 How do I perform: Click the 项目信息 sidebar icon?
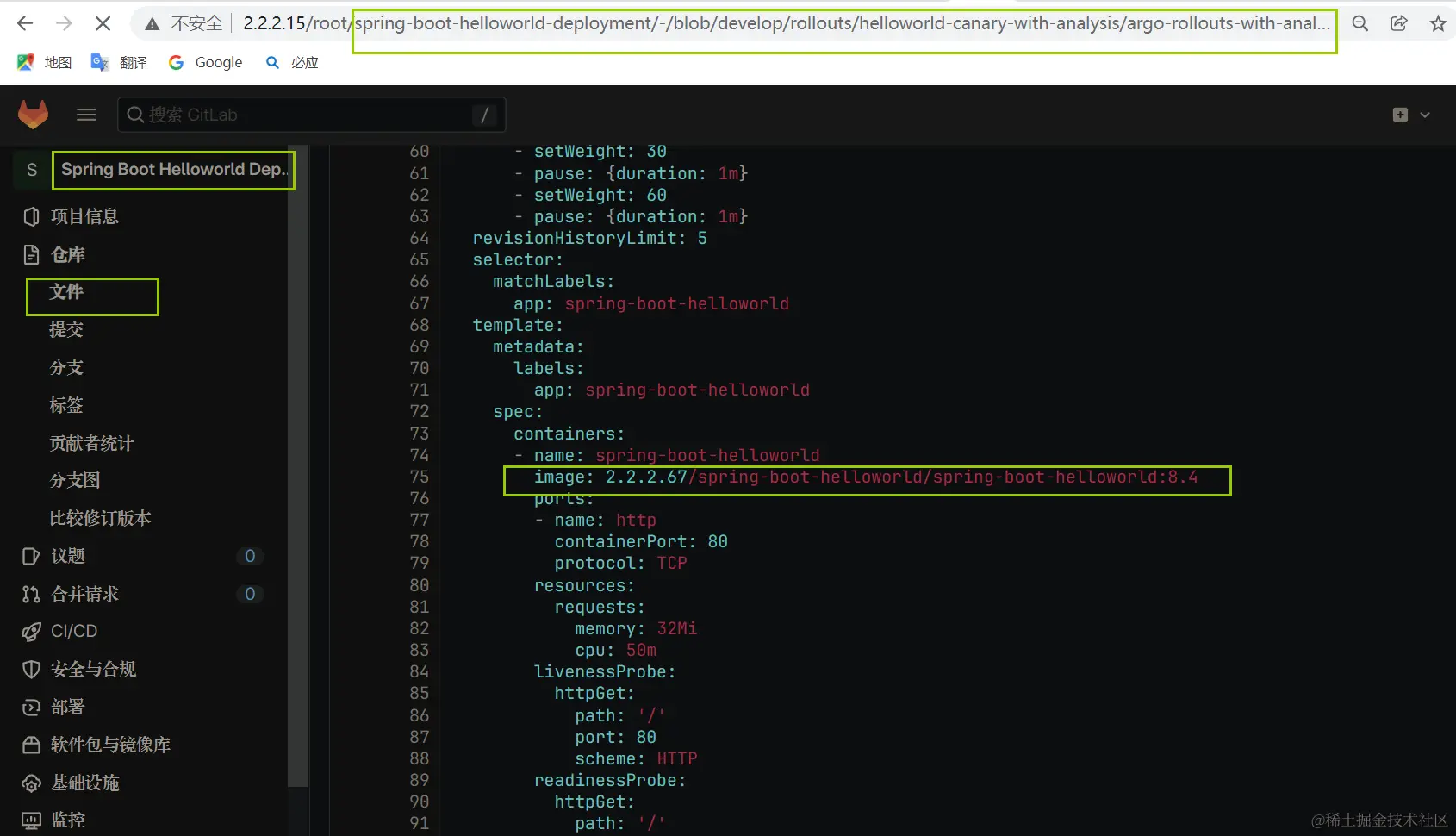point(31,216)
